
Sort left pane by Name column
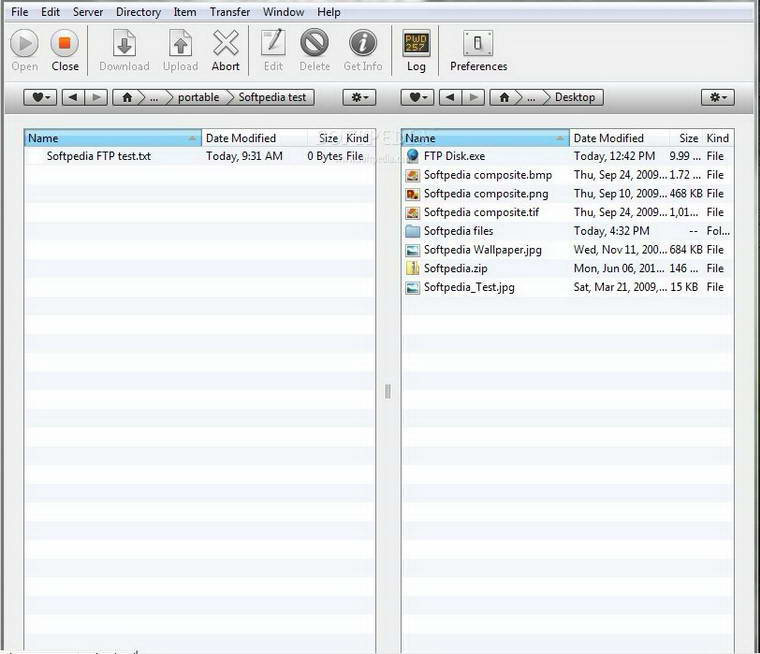click(113, 138)
